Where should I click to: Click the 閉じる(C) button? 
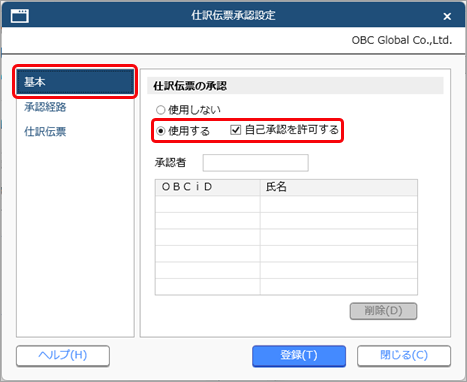(x=404, y=355)
